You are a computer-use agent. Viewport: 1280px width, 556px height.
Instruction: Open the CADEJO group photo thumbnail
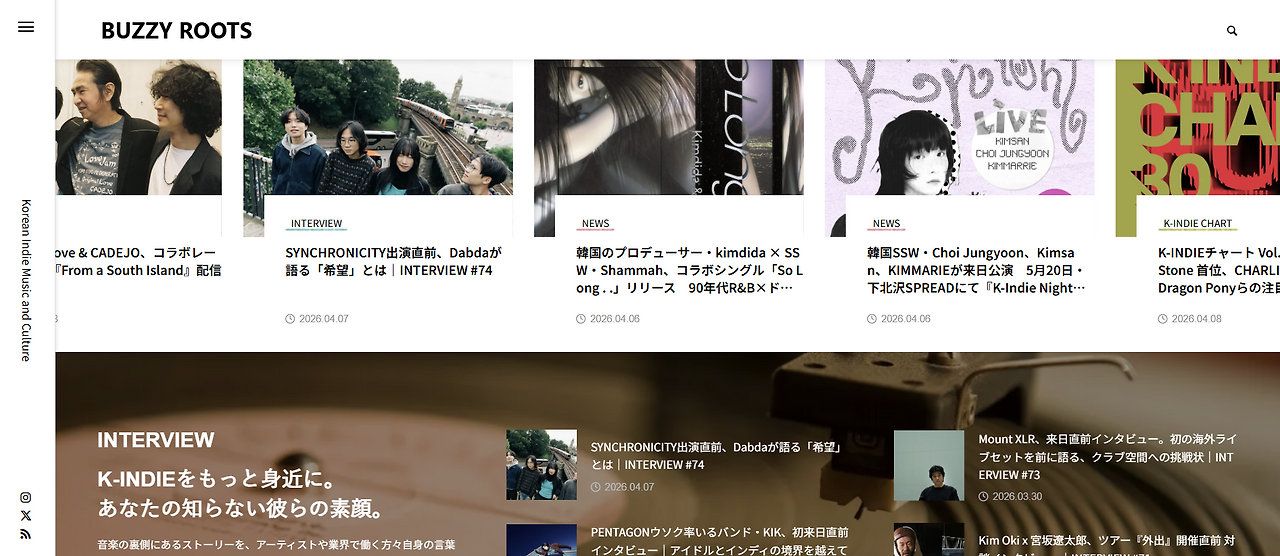139,127
